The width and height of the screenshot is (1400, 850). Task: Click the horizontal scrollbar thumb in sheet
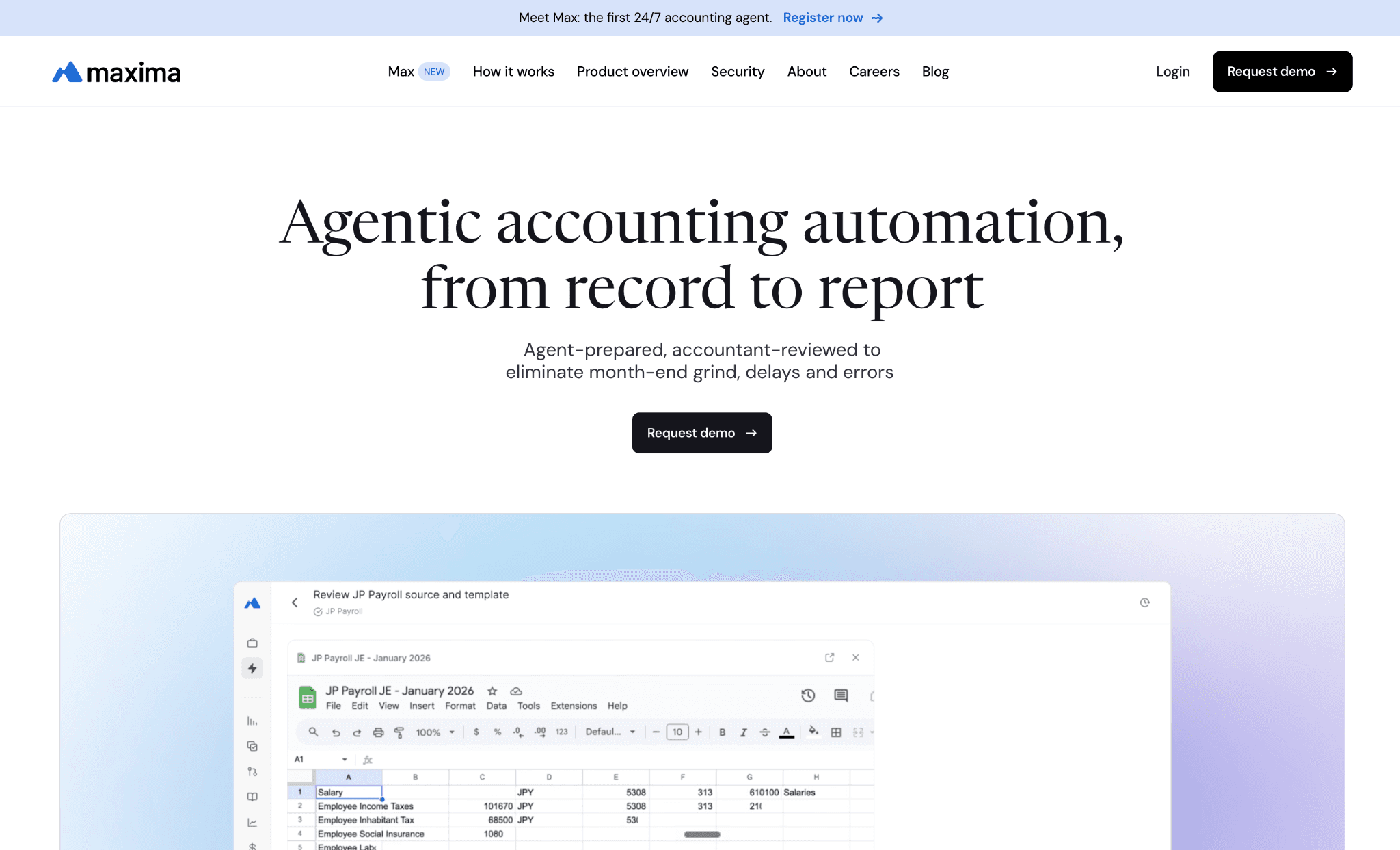(702, 834)
